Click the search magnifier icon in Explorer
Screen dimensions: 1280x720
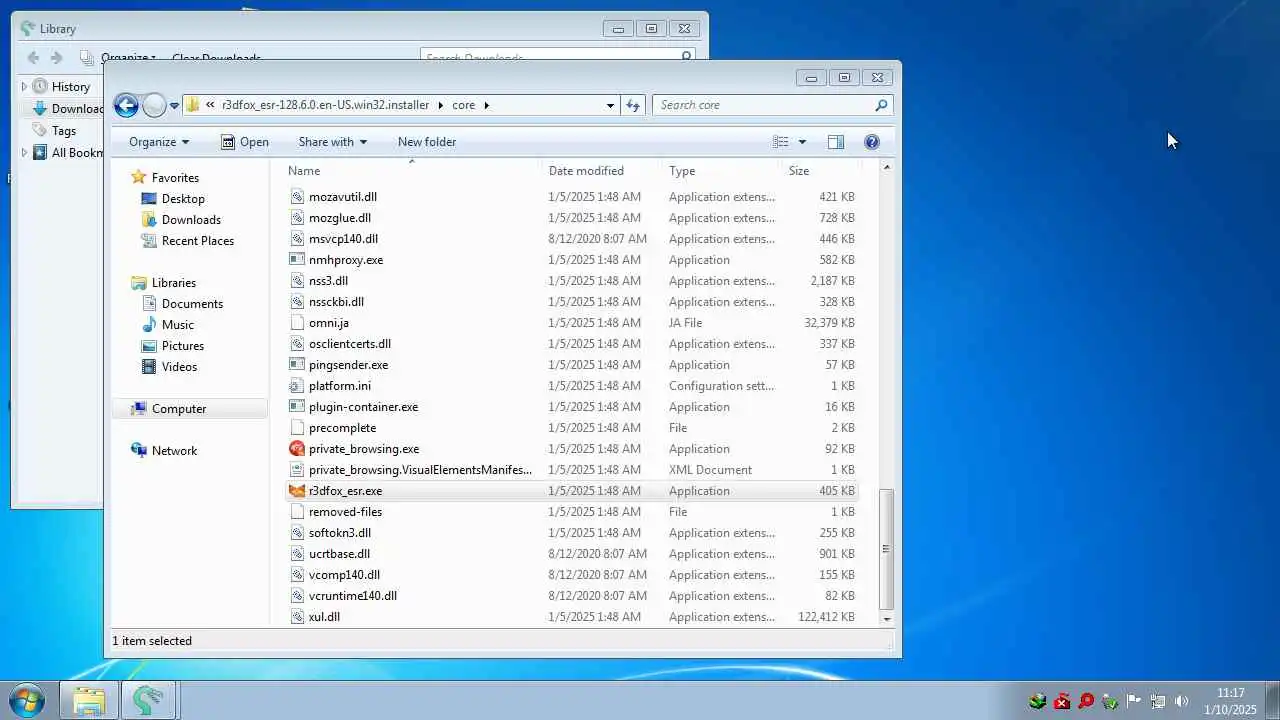pos(881,105)
